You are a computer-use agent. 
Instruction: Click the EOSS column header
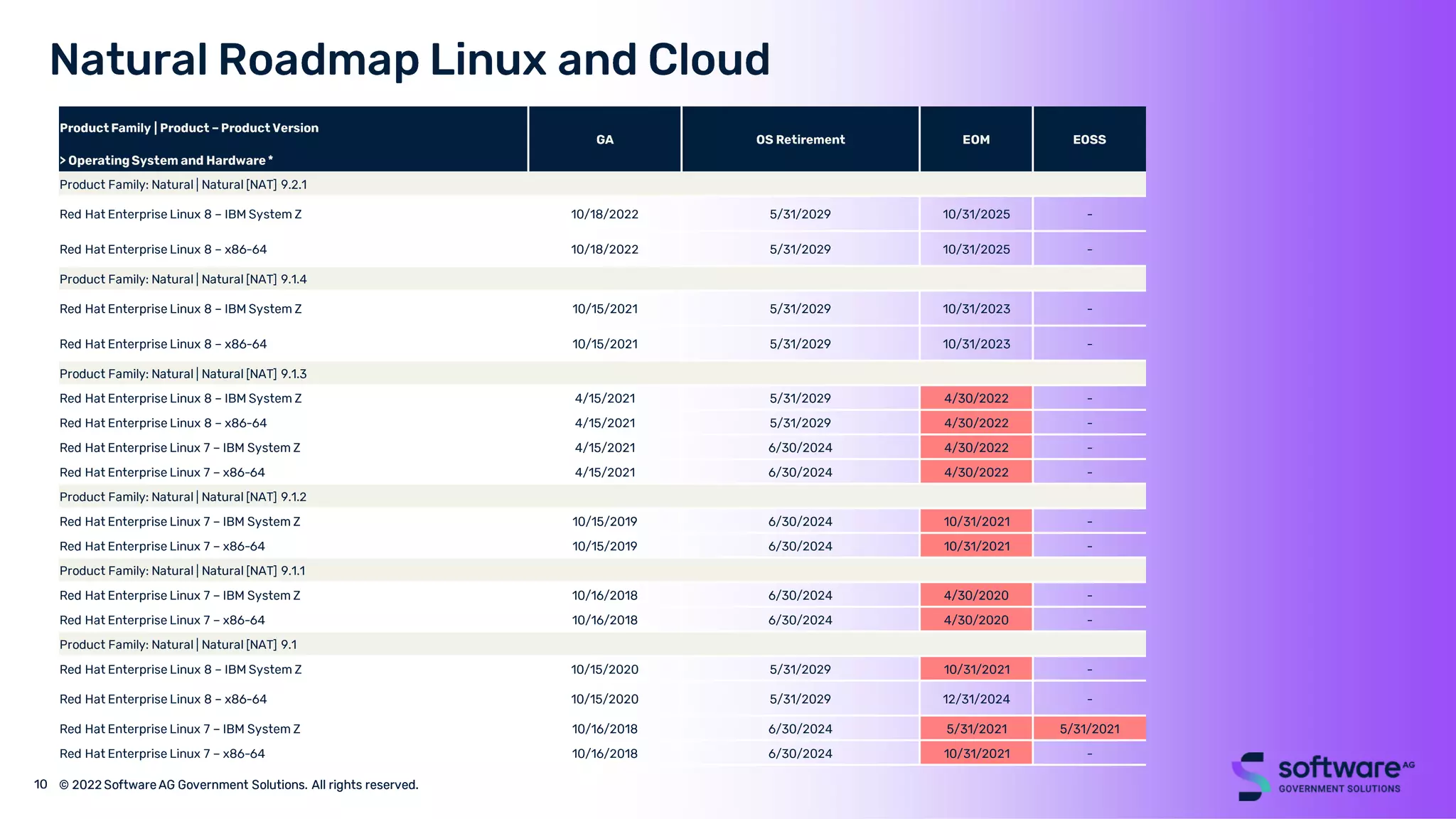tap(1089, 139)
